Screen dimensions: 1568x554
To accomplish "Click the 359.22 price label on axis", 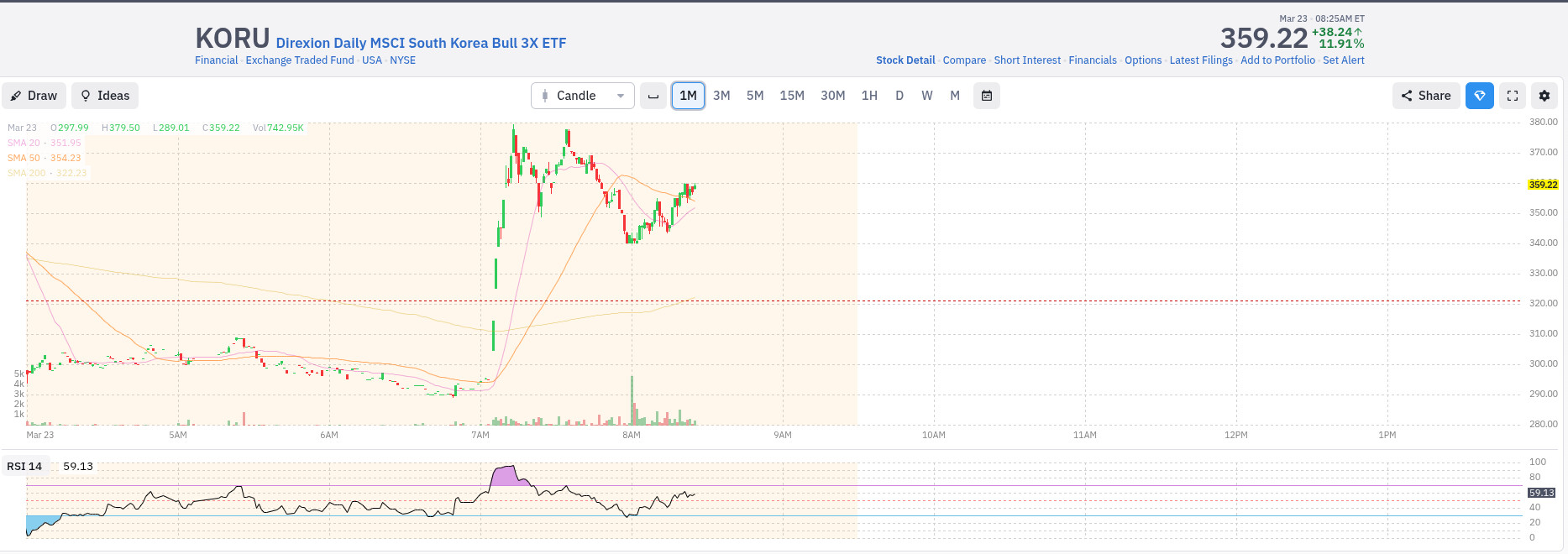I will [x=1543, y=185].
